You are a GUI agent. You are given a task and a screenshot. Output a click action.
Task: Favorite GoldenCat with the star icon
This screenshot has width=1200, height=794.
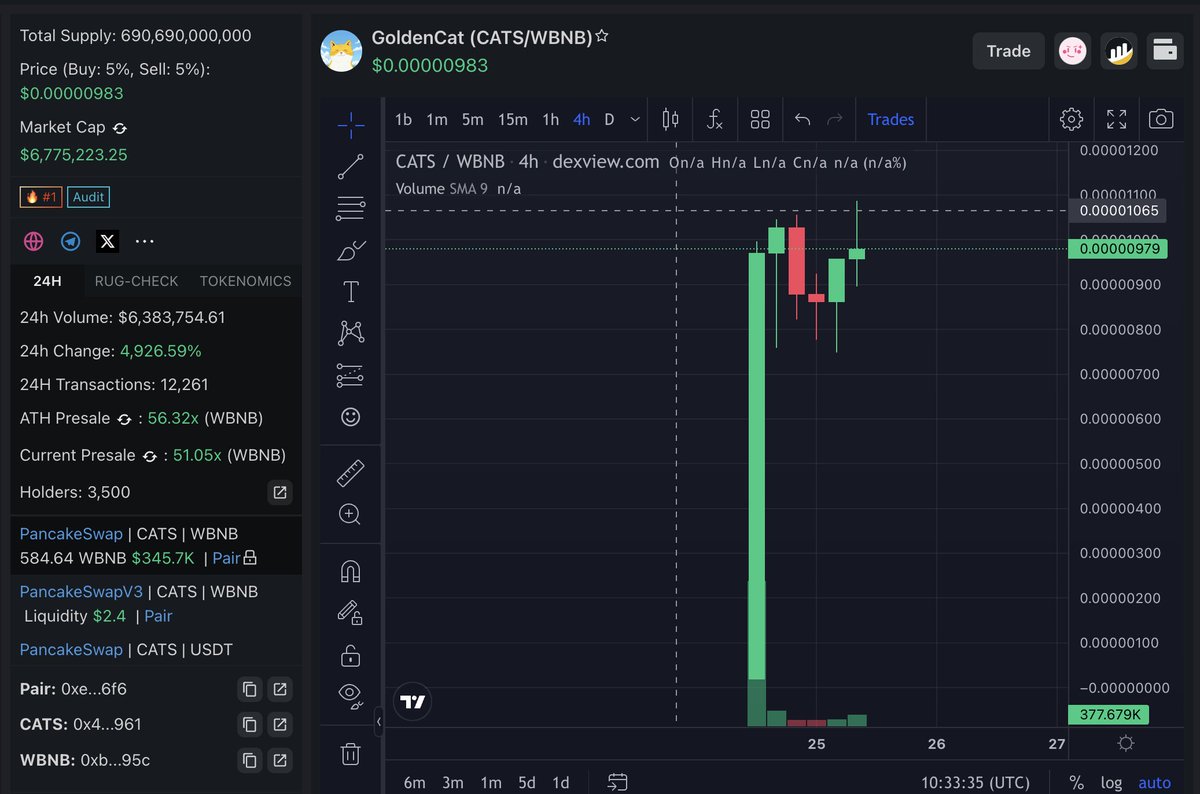click(x=602, y=36)
